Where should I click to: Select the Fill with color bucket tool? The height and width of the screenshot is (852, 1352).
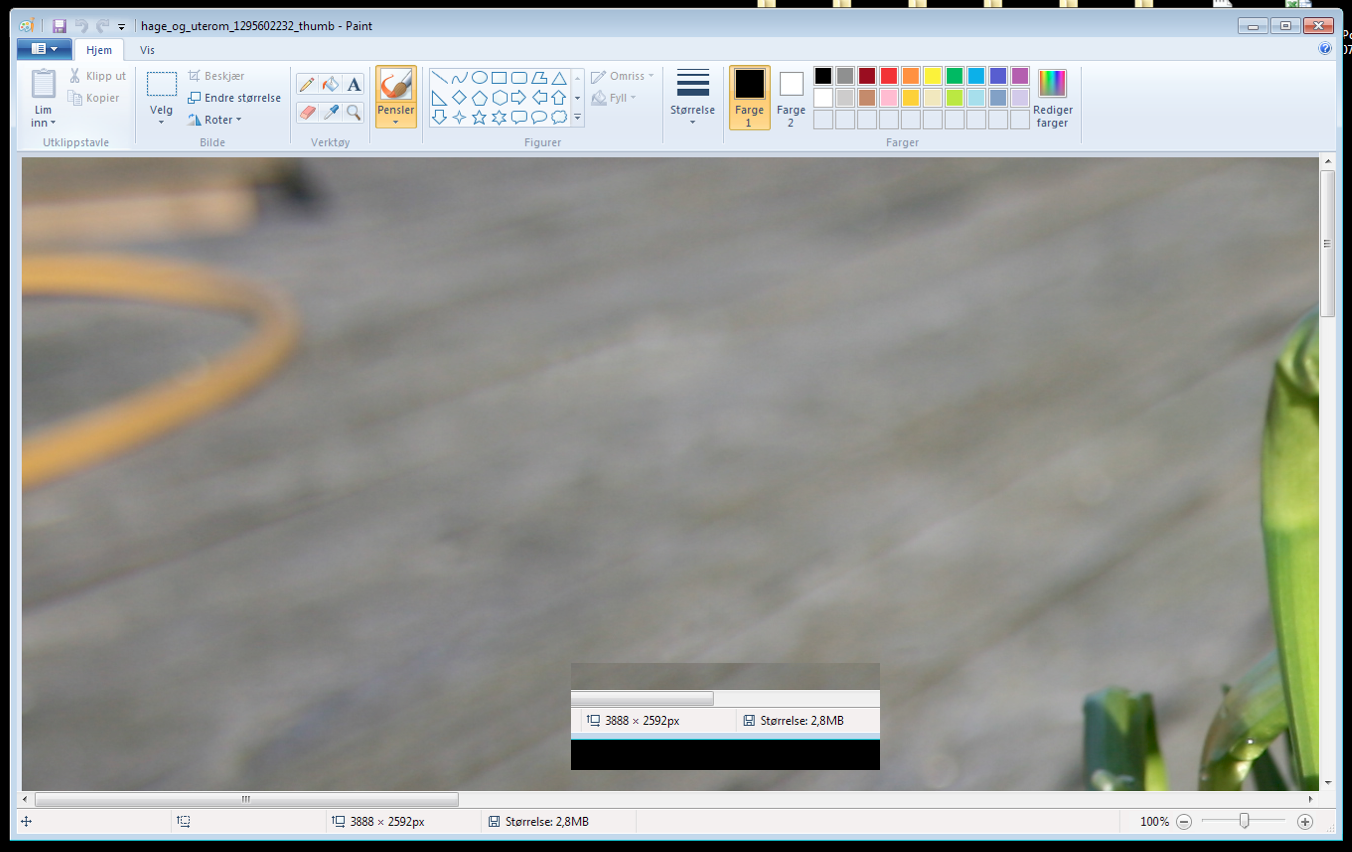coord(330,85)
